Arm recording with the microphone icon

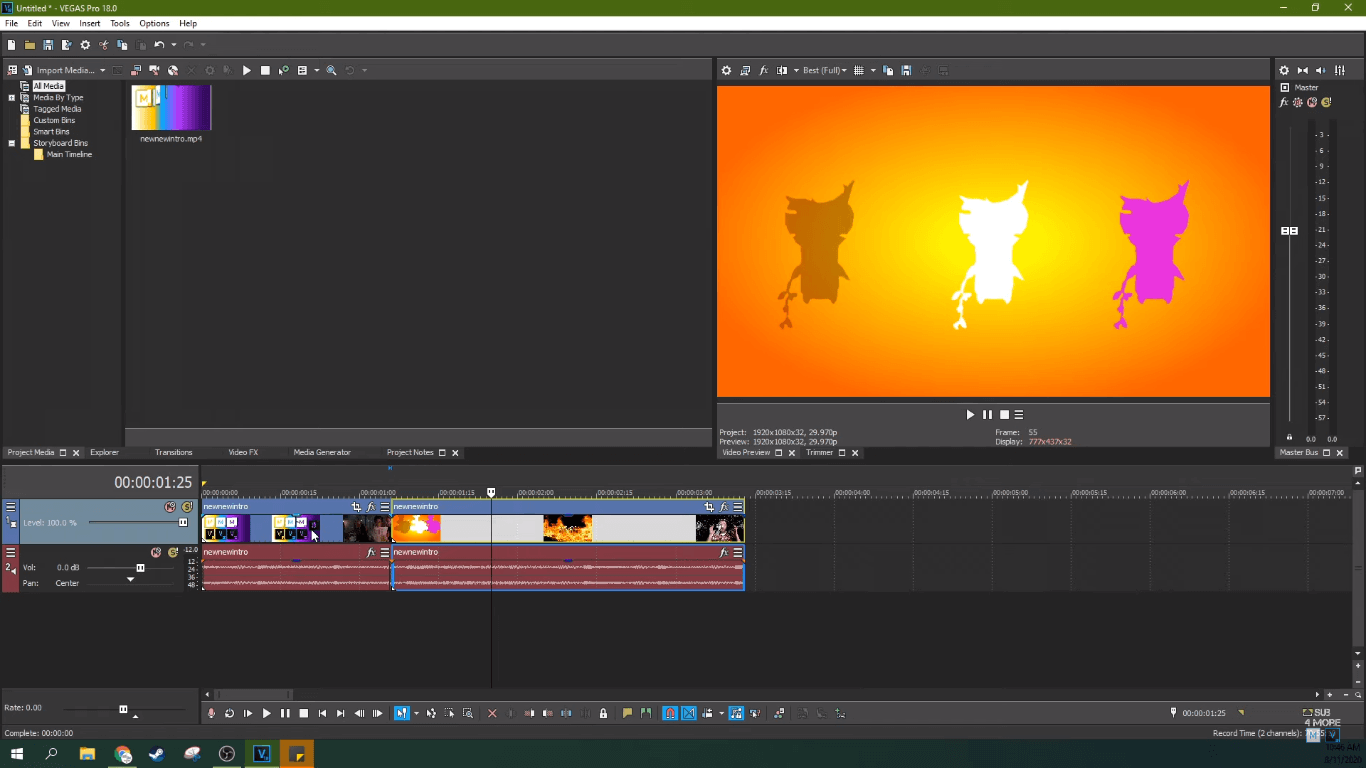[210, 713]
